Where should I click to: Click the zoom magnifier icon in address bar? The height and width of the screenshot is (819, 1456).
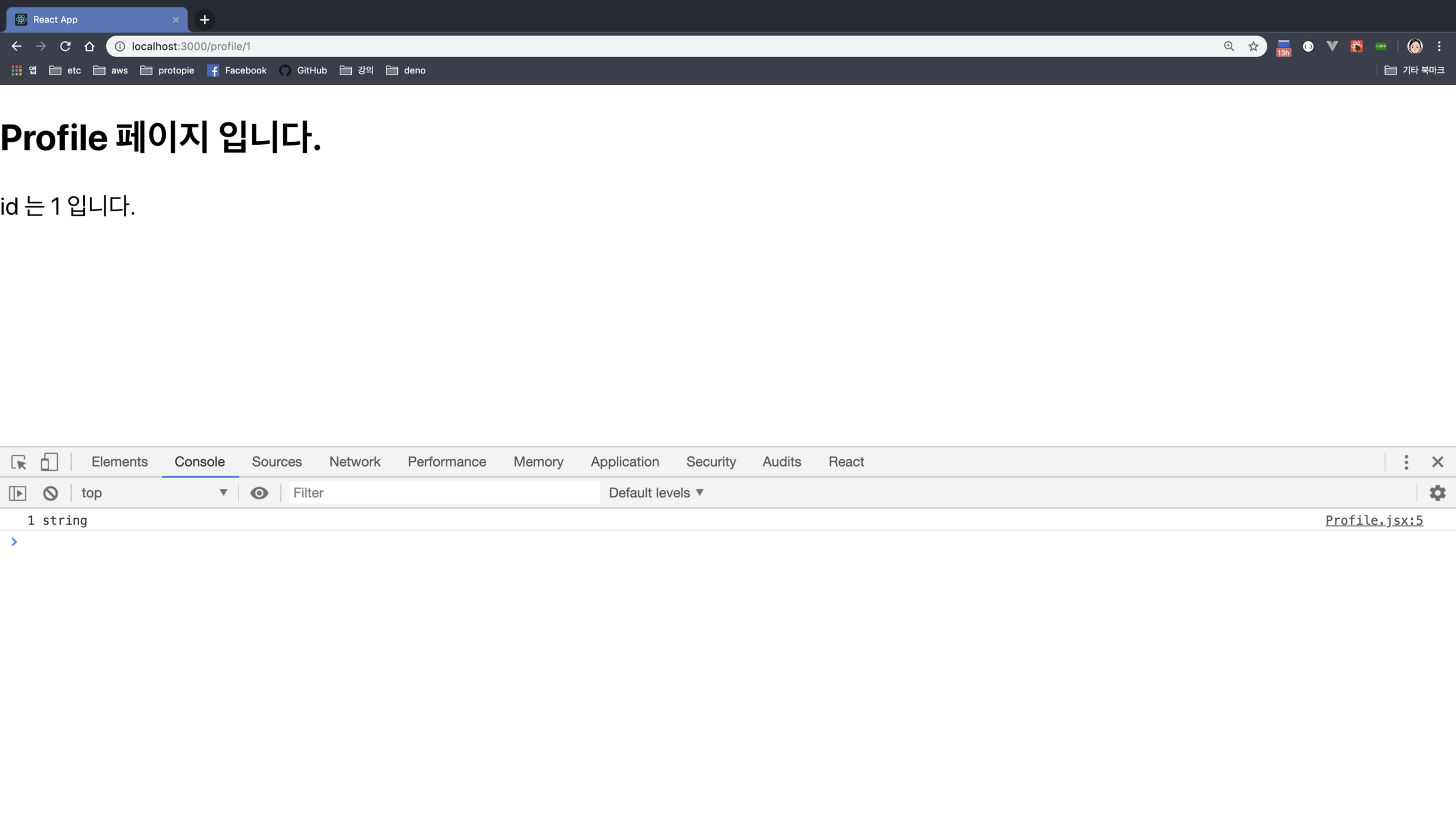(1229, 46)
